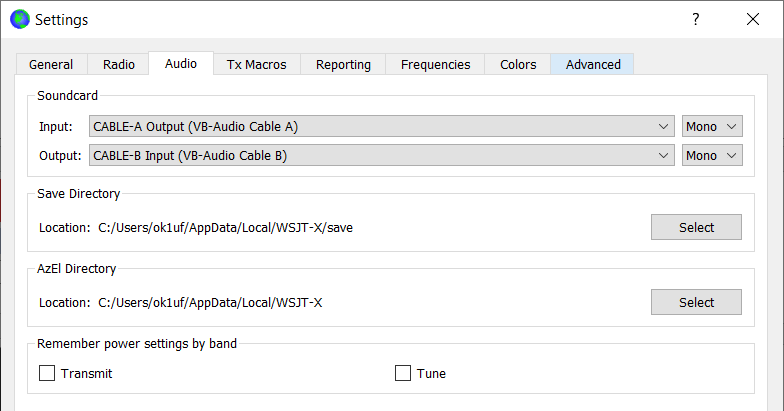The image size is (784, 411).
Task: Switch to the General tab
Action: (x=51, y=64)
